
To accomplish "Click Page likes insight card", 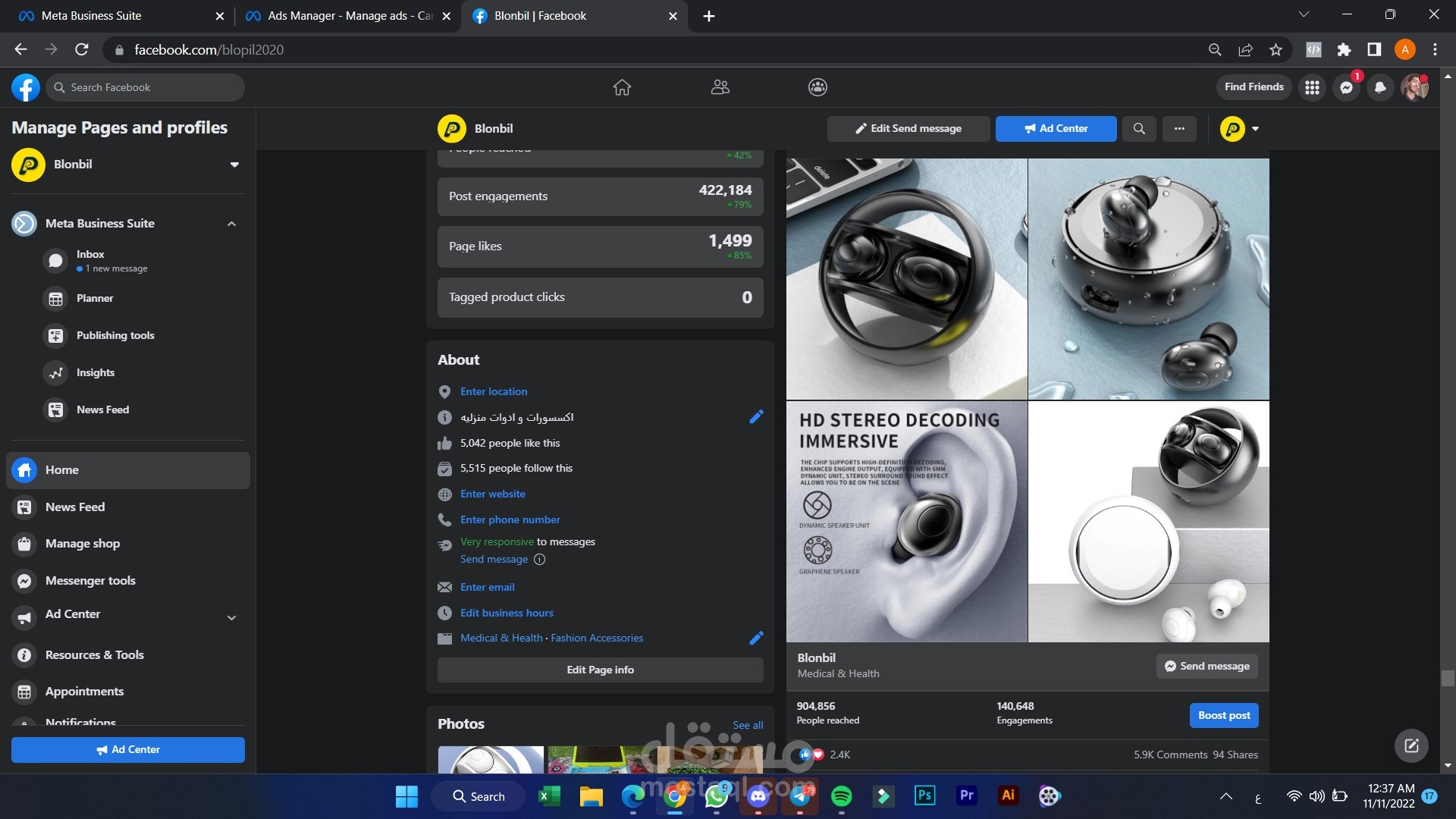I will point(600,246).
